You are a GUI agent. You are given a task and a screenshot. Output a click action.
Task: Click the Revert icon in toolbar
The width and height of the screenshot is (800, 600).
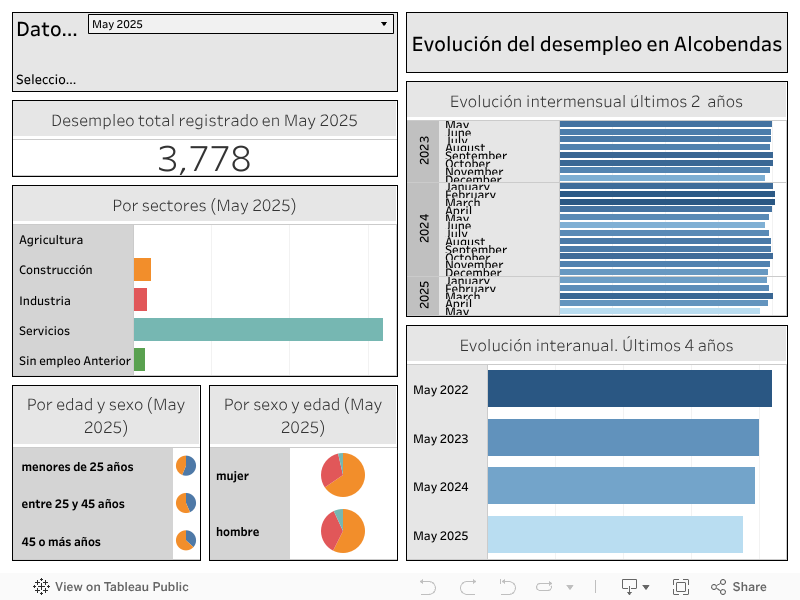[507, 587]
